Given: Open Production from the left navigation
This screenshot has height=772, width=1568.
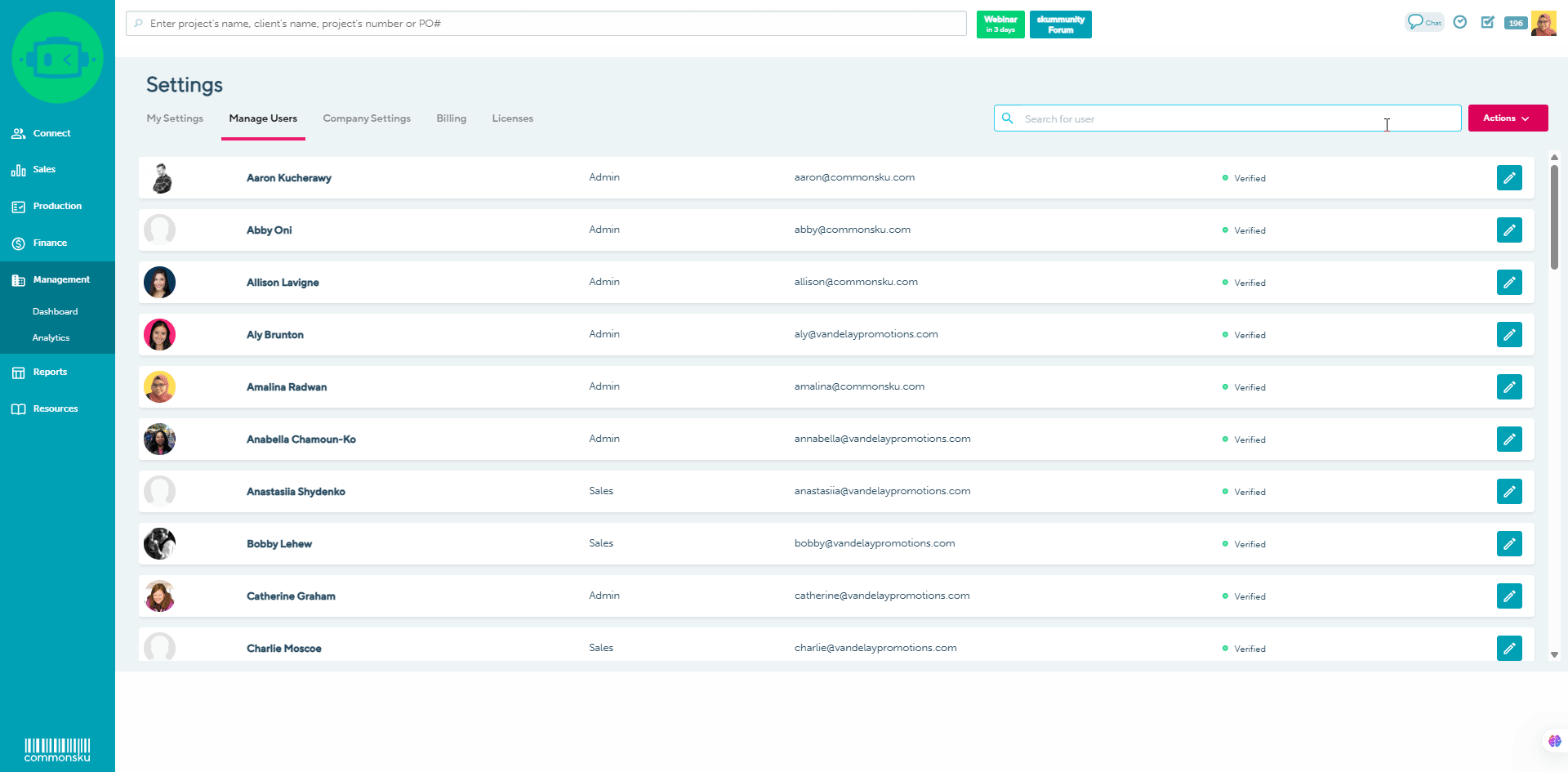Looking at the screenshot, I should pos(56,206).
